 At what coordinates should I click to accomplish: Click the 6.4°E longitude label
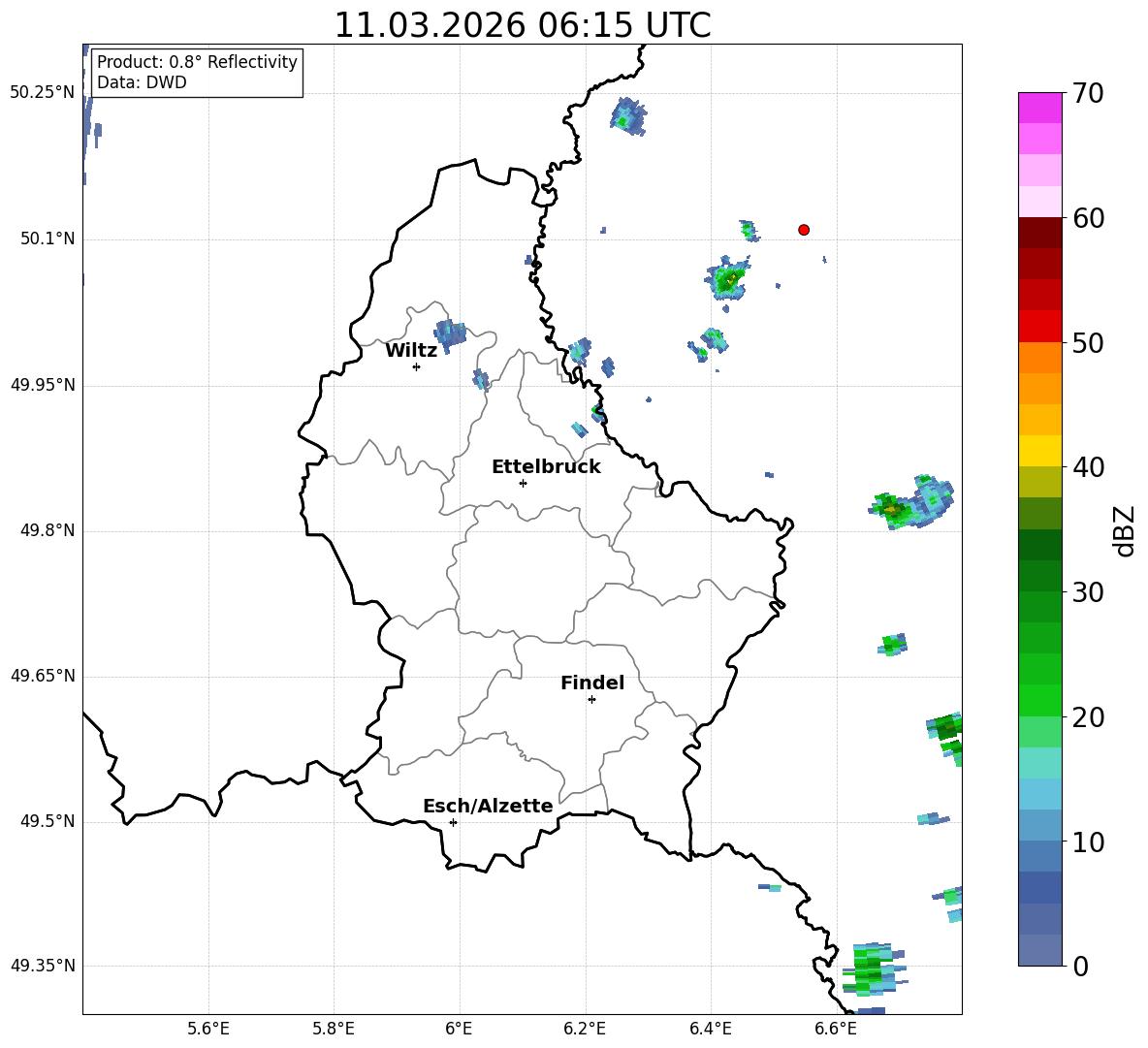pyautogui.click(x=710, y=1029)
